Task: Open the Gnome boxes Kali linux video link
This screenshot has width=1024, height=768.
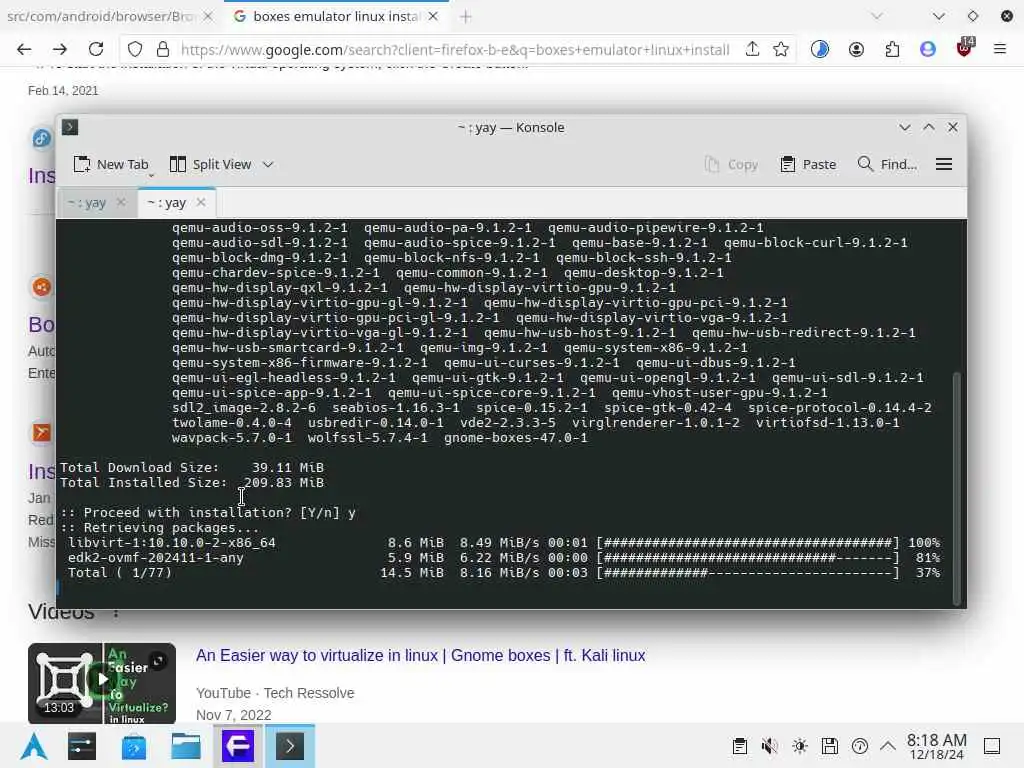Action: 421,655
